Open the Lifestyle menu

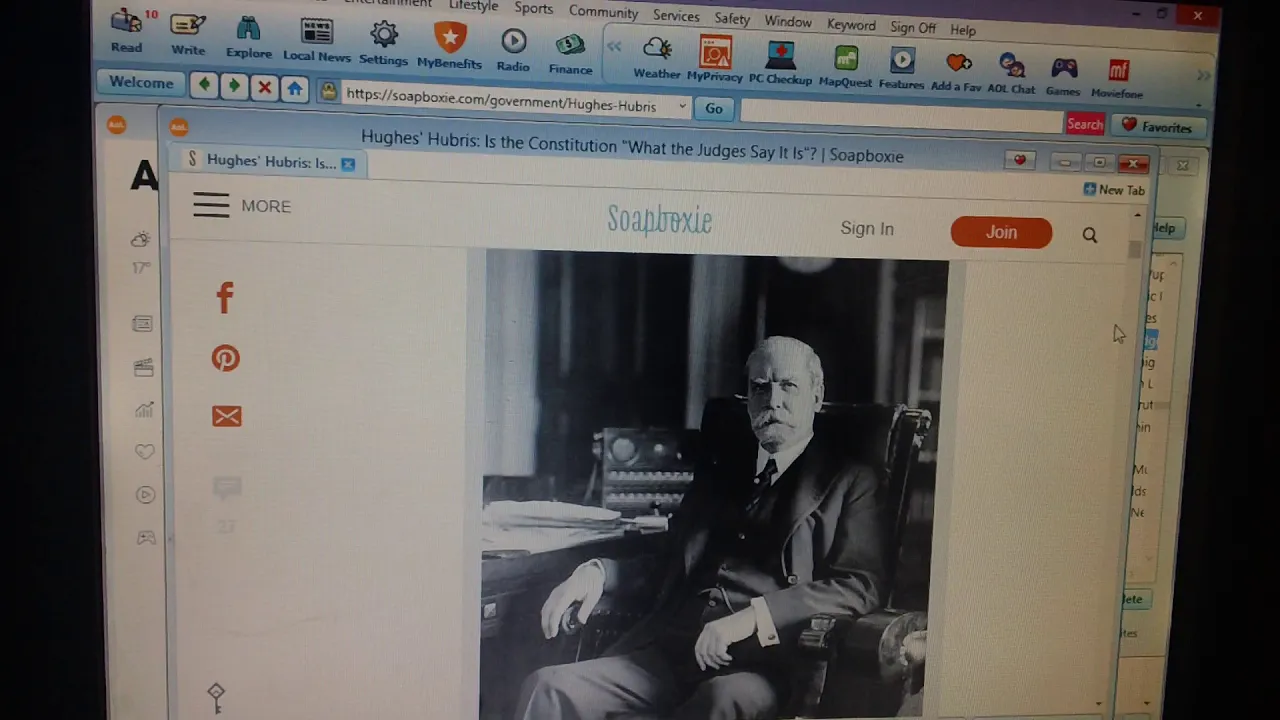(473, 6)
